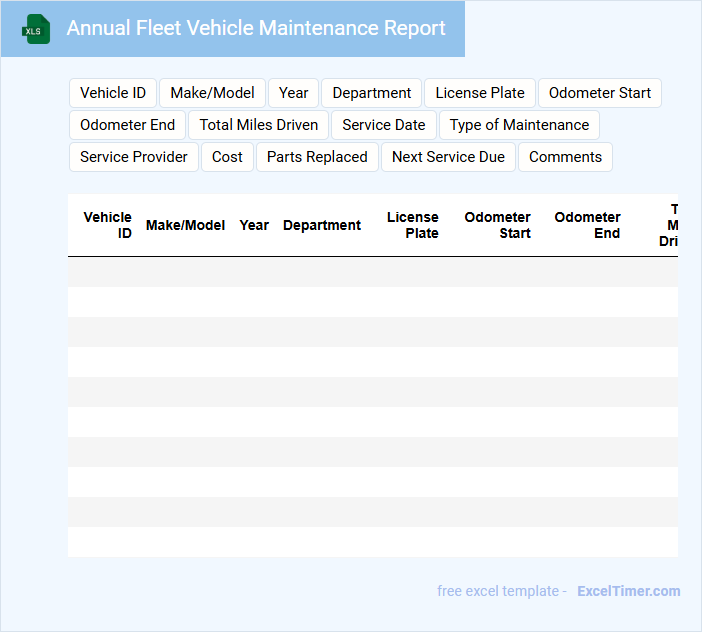Click the Odometer Start column header
The image size is (702, 632).
(498, 225)
